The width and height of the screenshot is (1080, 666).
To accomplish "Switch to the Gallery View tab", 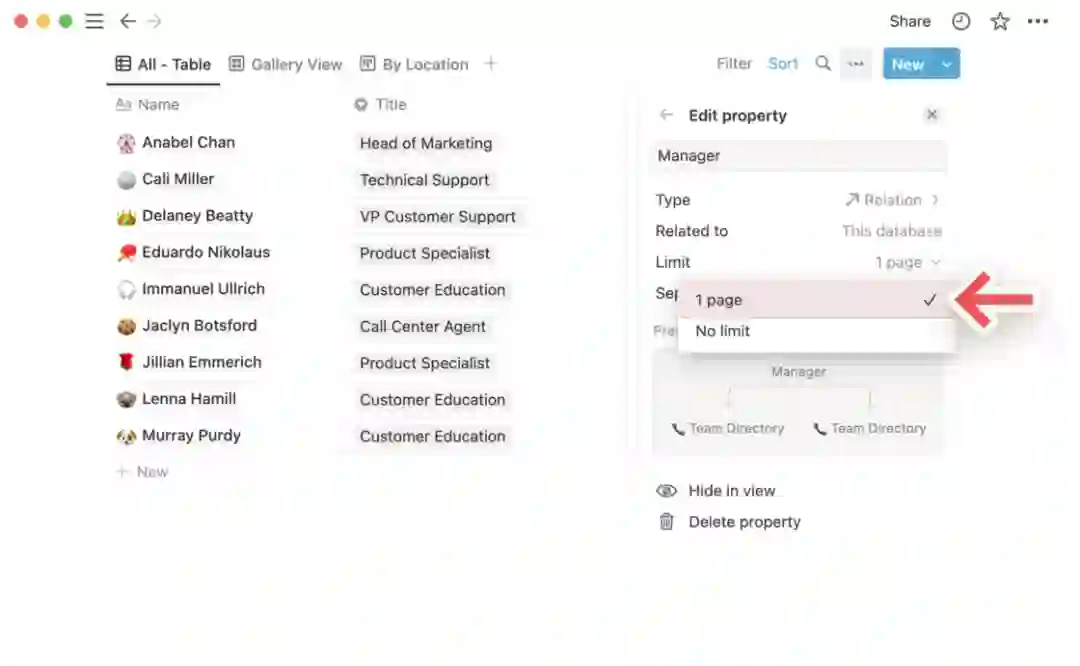I will pos(286,64).
